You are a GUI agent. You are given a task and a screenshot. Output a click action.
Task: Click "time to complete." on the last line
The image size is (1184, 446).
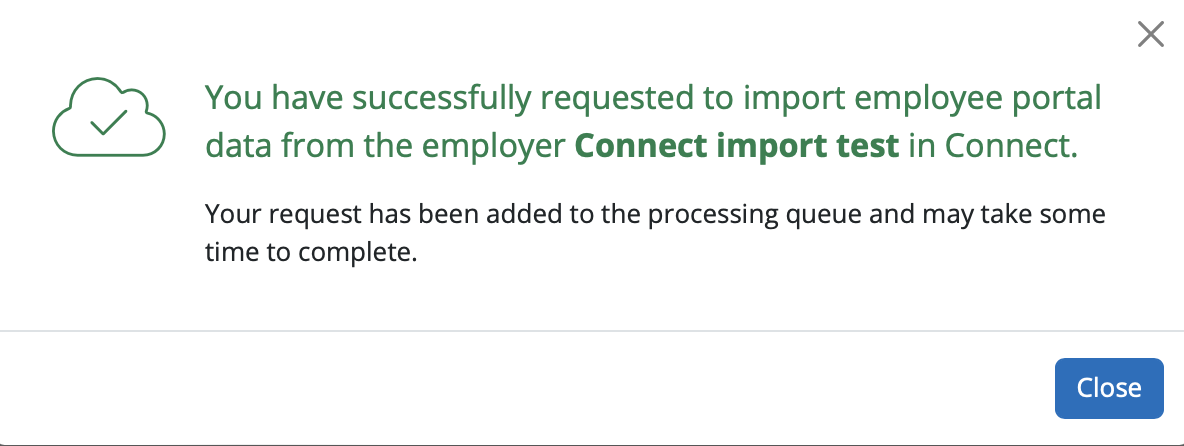click(310, 253)
